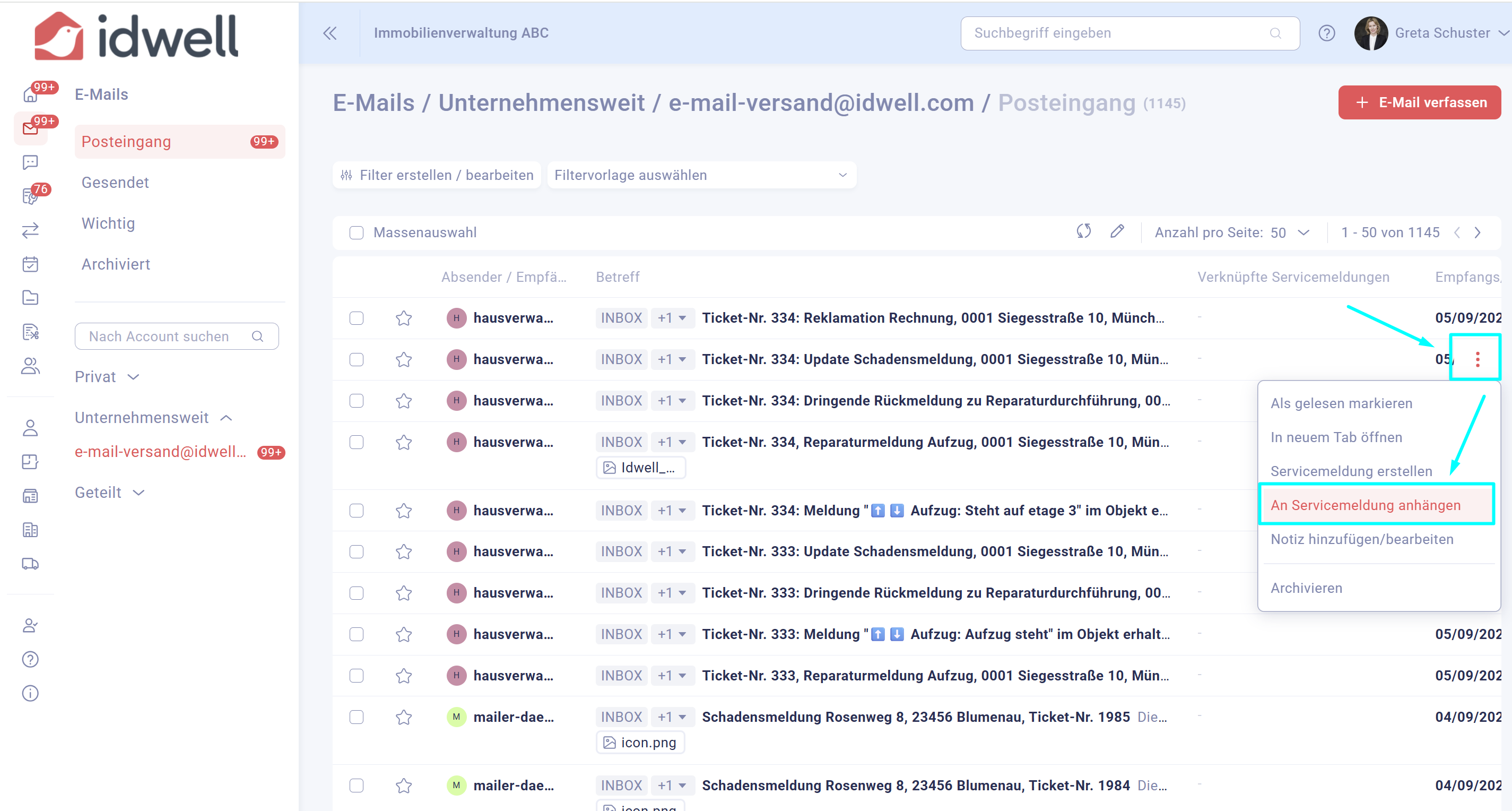Click the E-Mail verfassen button
Viewport: 1512px width, 811px height.
pos(1419,103)
